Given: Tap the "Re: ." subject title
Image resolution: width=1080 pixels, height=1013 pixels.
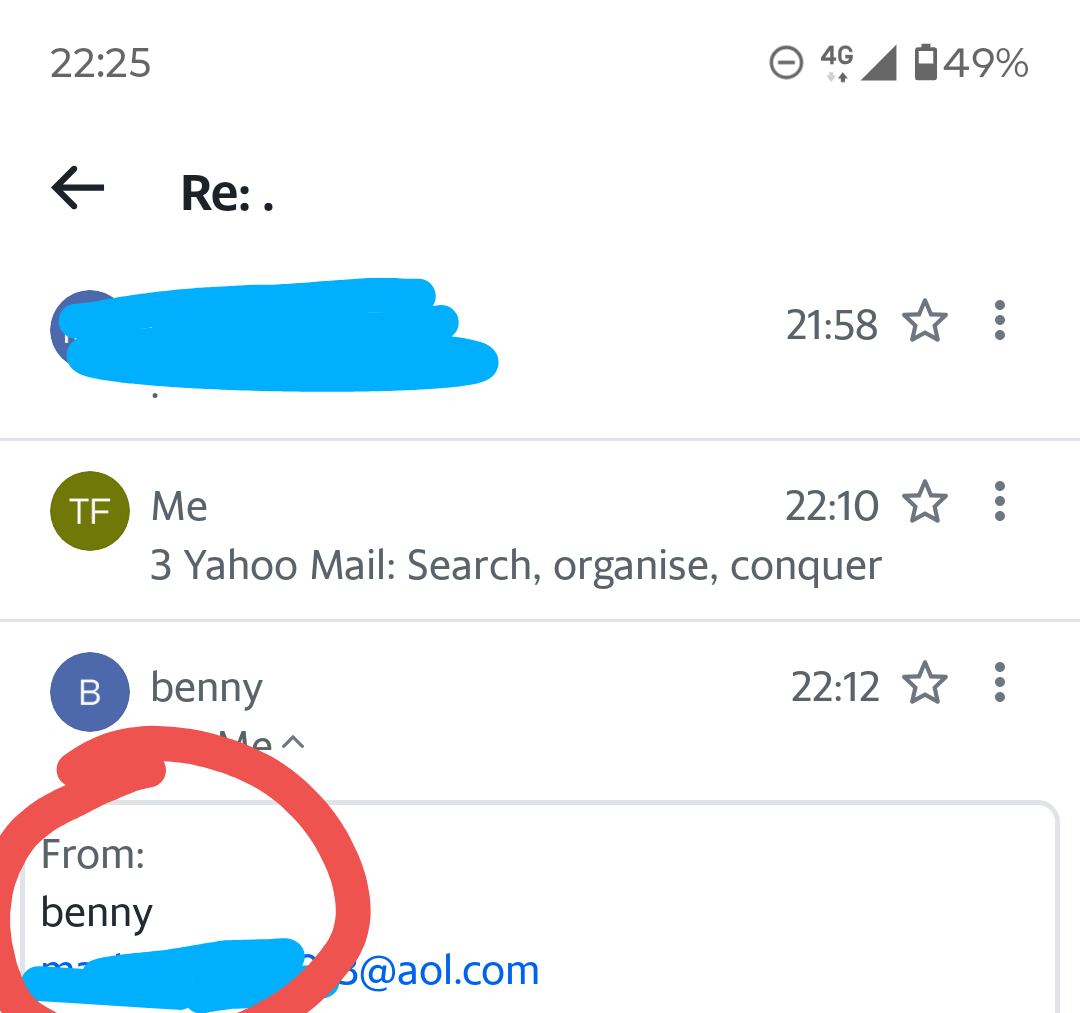Looking at the screenshot, I should [227, 193].
